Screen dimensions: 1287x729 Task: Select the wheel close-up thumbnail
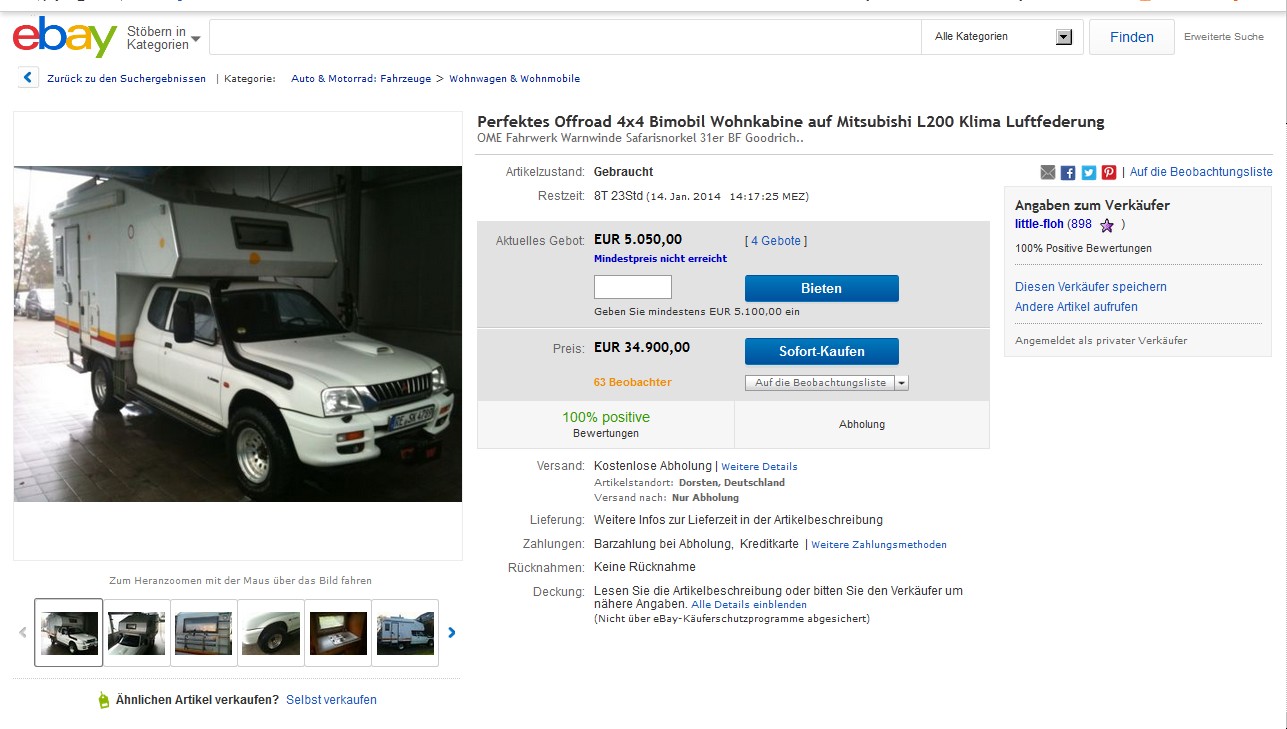point(272,632)
